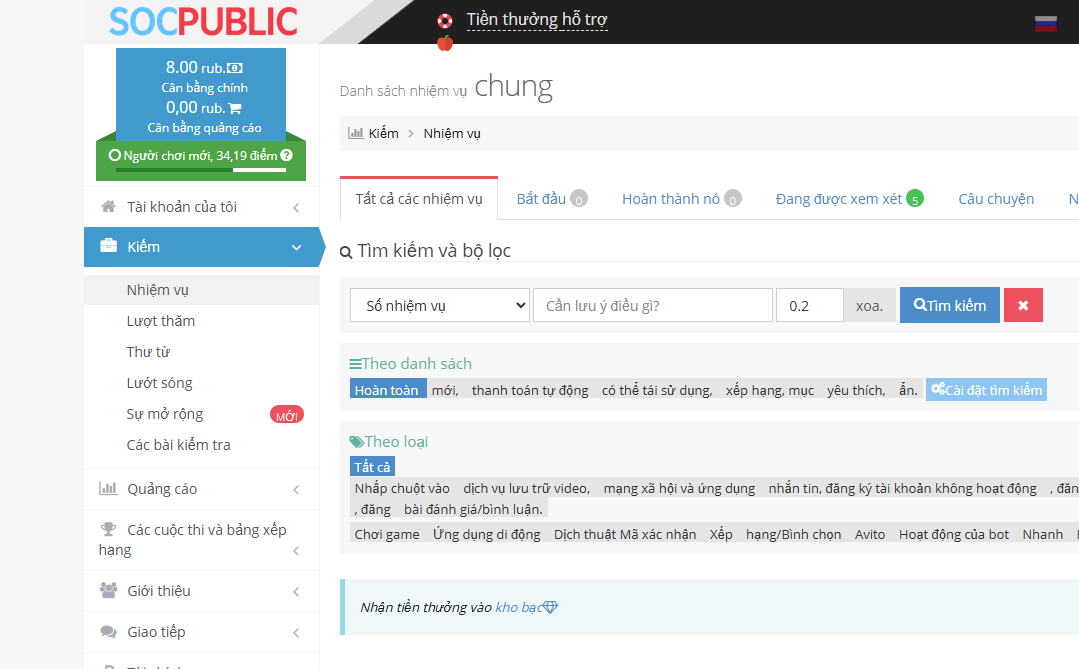Click the diamond treasury icon

pos(550,608)
